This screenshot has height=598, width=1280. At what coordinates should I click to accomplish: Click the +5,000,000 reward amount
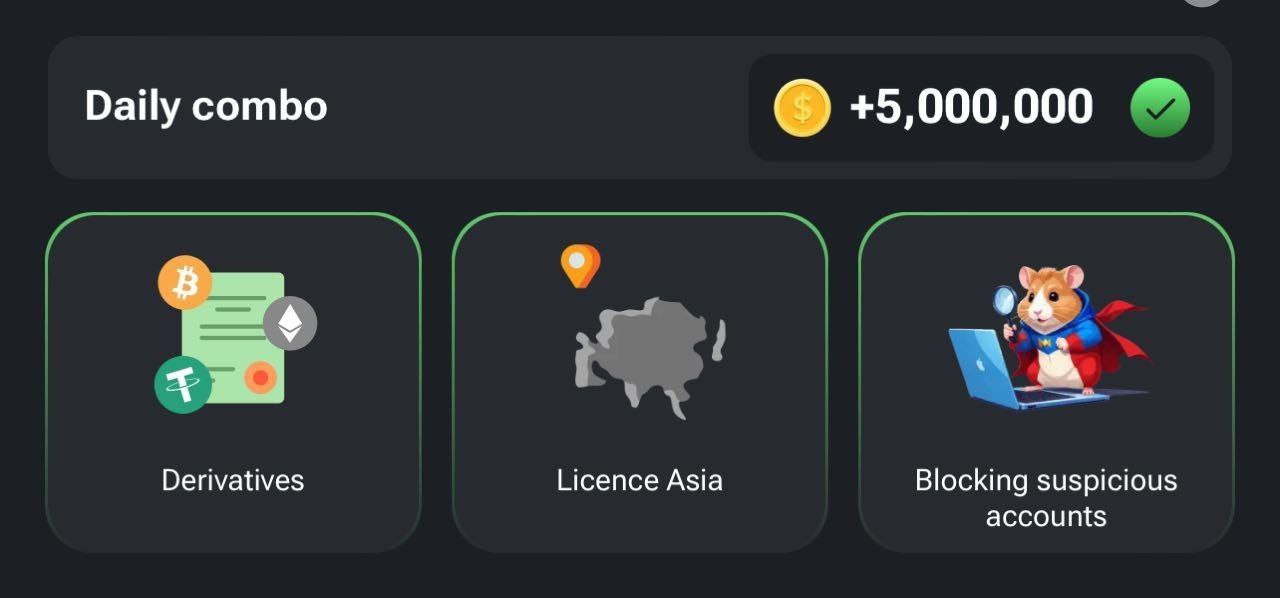click(971, 107)
